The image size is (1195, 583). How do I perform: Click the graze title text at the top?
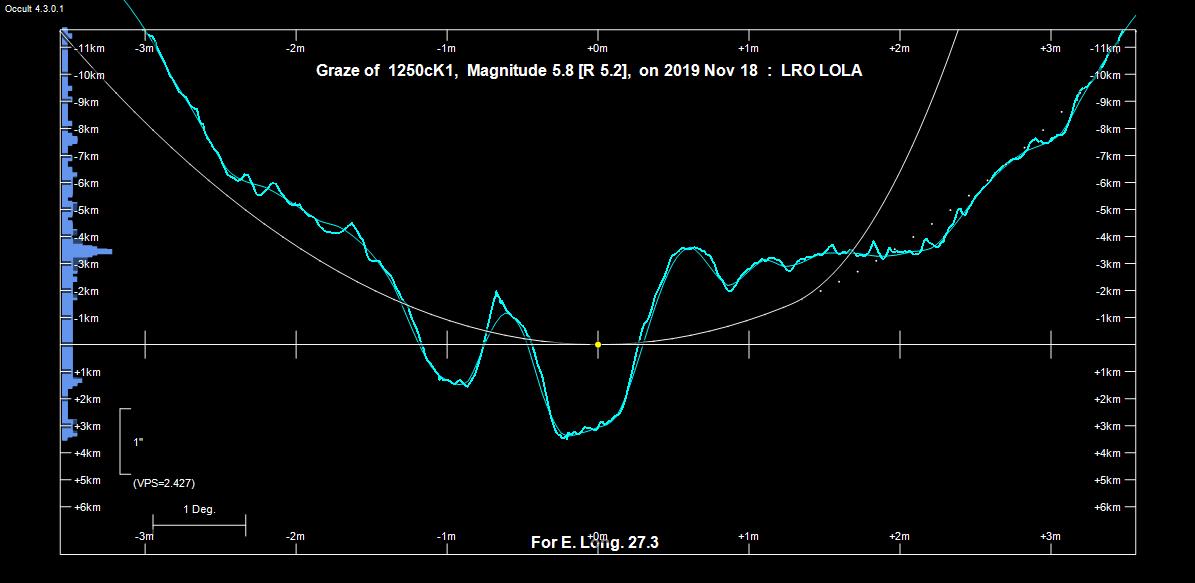[589, 71]
